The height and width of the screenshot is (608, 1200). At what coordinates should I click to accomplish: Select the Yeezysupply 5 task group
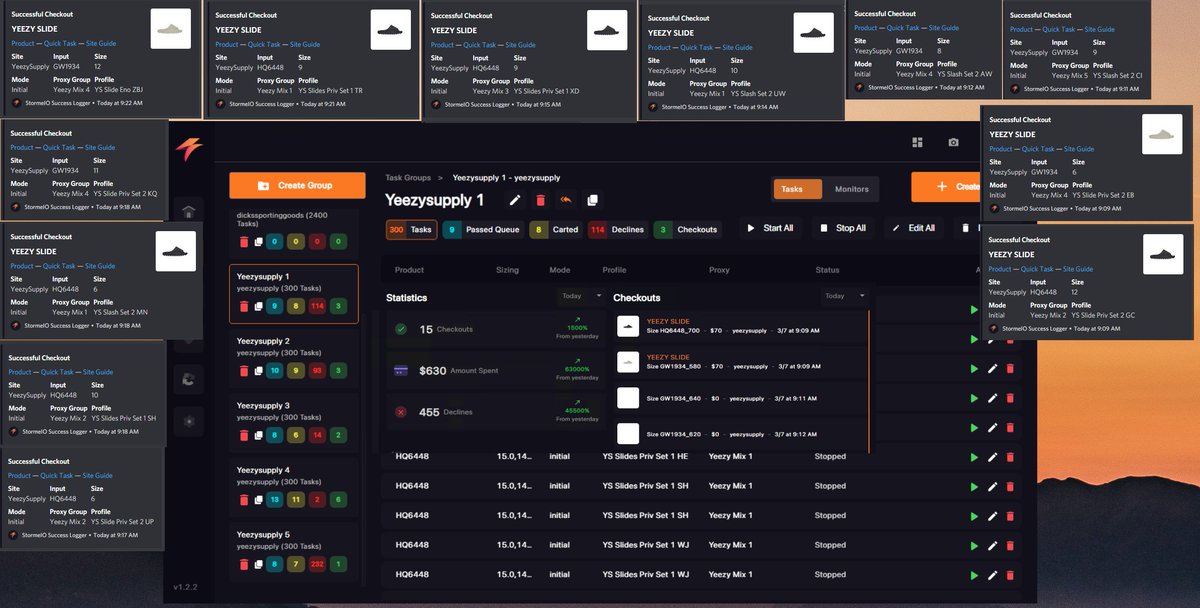tap(294, 552)
